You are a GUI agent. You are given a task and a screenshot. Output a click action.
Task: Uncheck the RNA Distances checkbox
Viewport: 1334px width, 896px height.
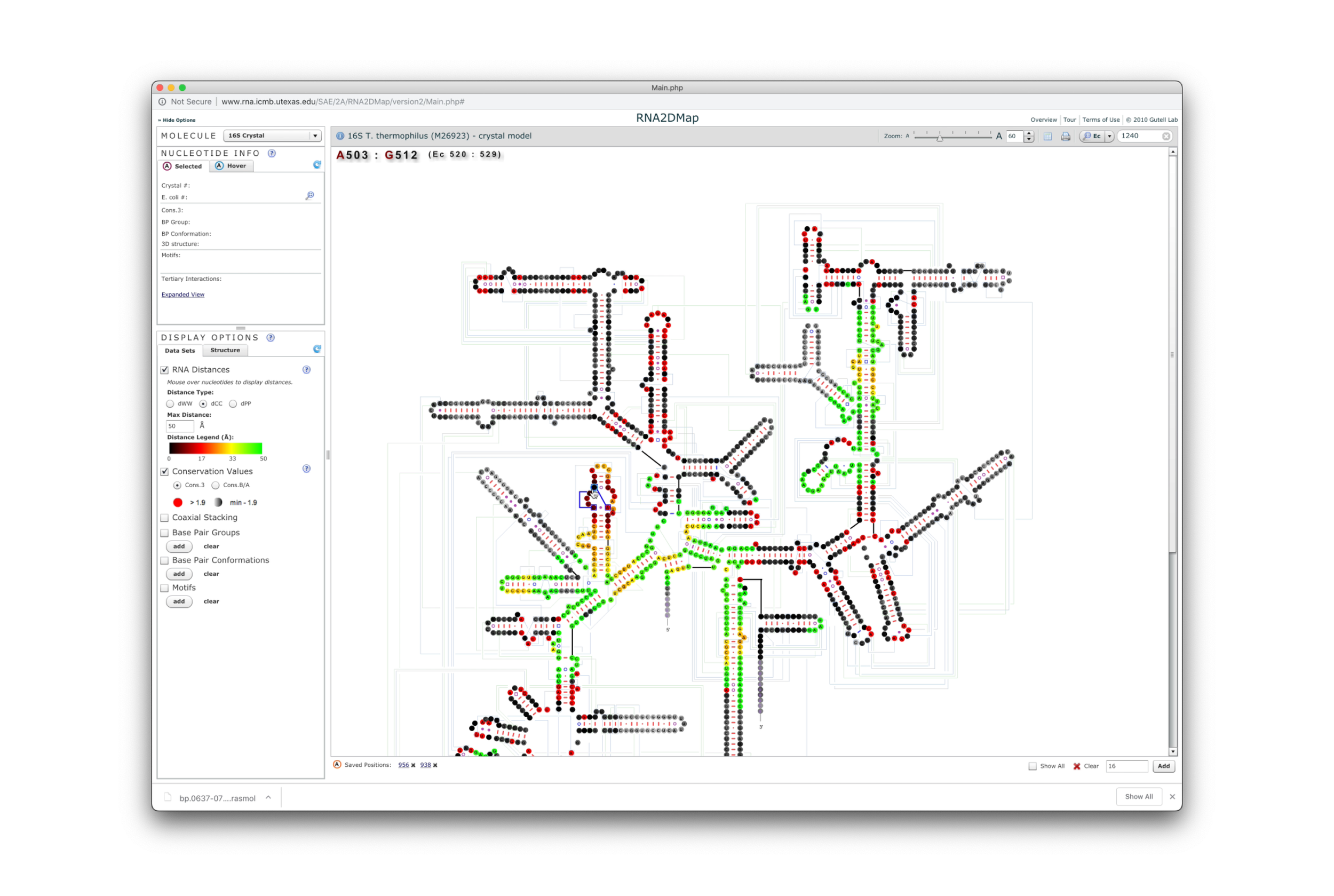tap(164, 370)
